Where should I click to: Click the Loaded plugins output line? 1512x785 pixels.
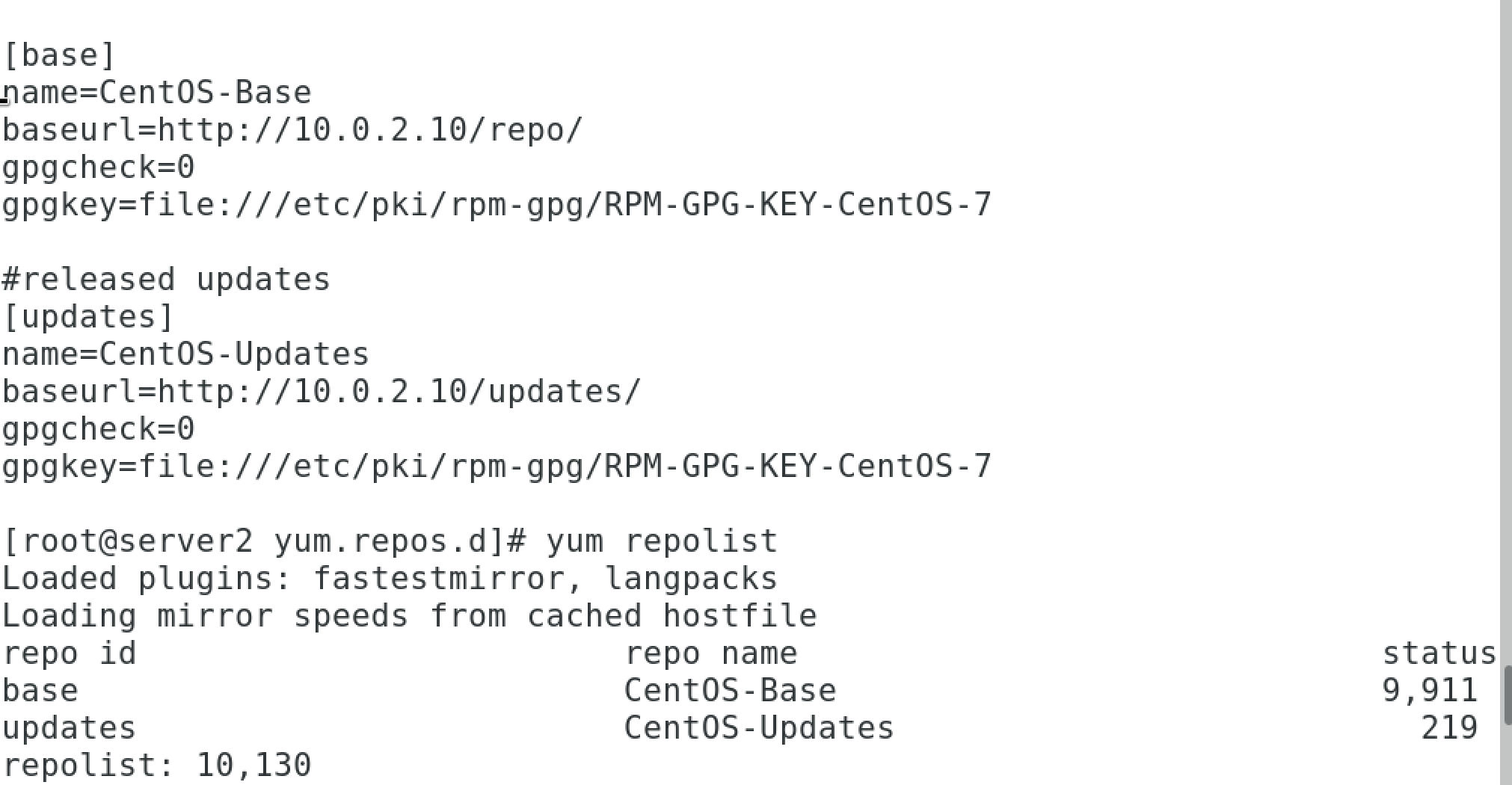(390, 579)
